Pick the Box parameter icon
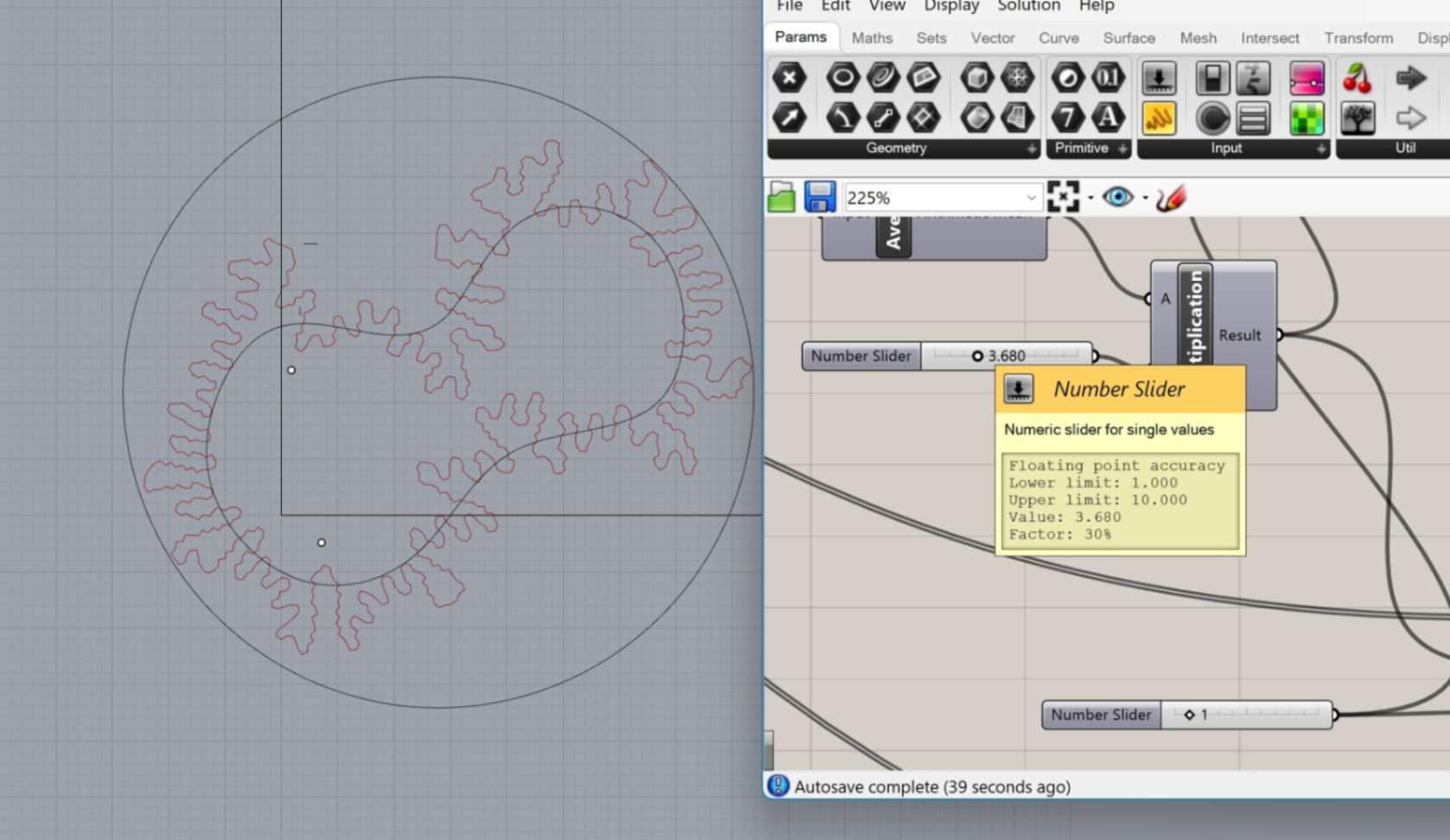Viewport: 1450px width, 840px height. tap(977, 78)
